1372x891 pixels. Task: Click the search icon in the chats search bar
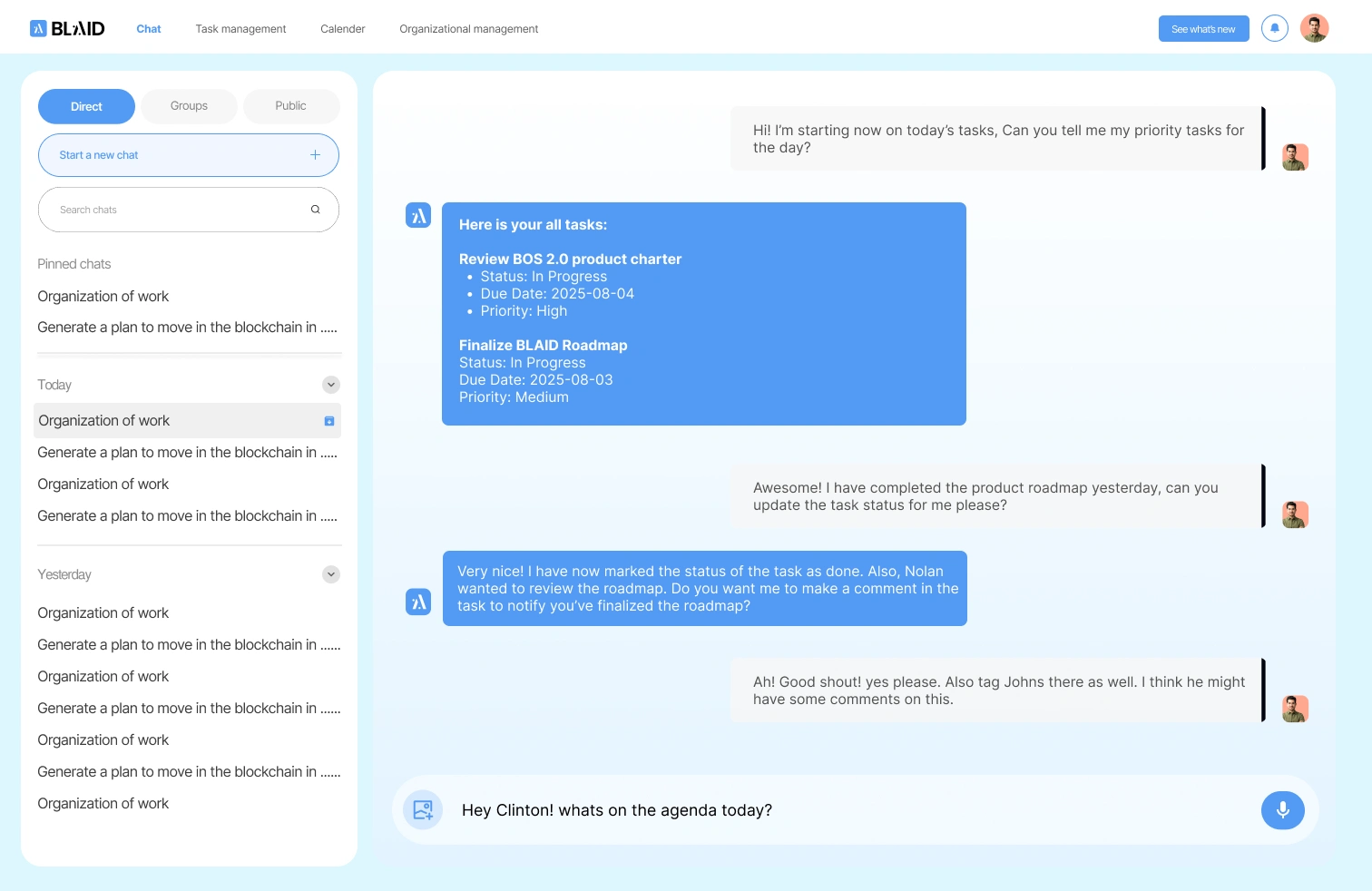315,209
